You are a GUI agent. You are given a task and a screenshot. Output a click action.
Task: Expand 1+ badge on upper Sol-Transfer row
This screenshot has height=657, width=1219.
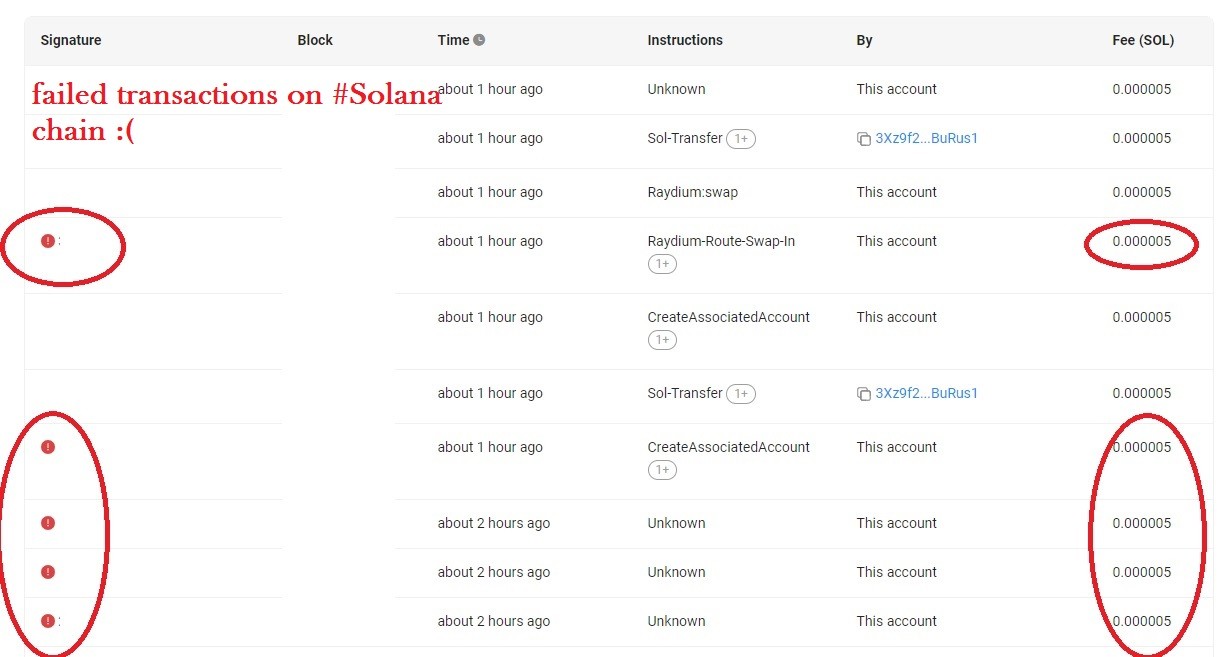point(741,139)
